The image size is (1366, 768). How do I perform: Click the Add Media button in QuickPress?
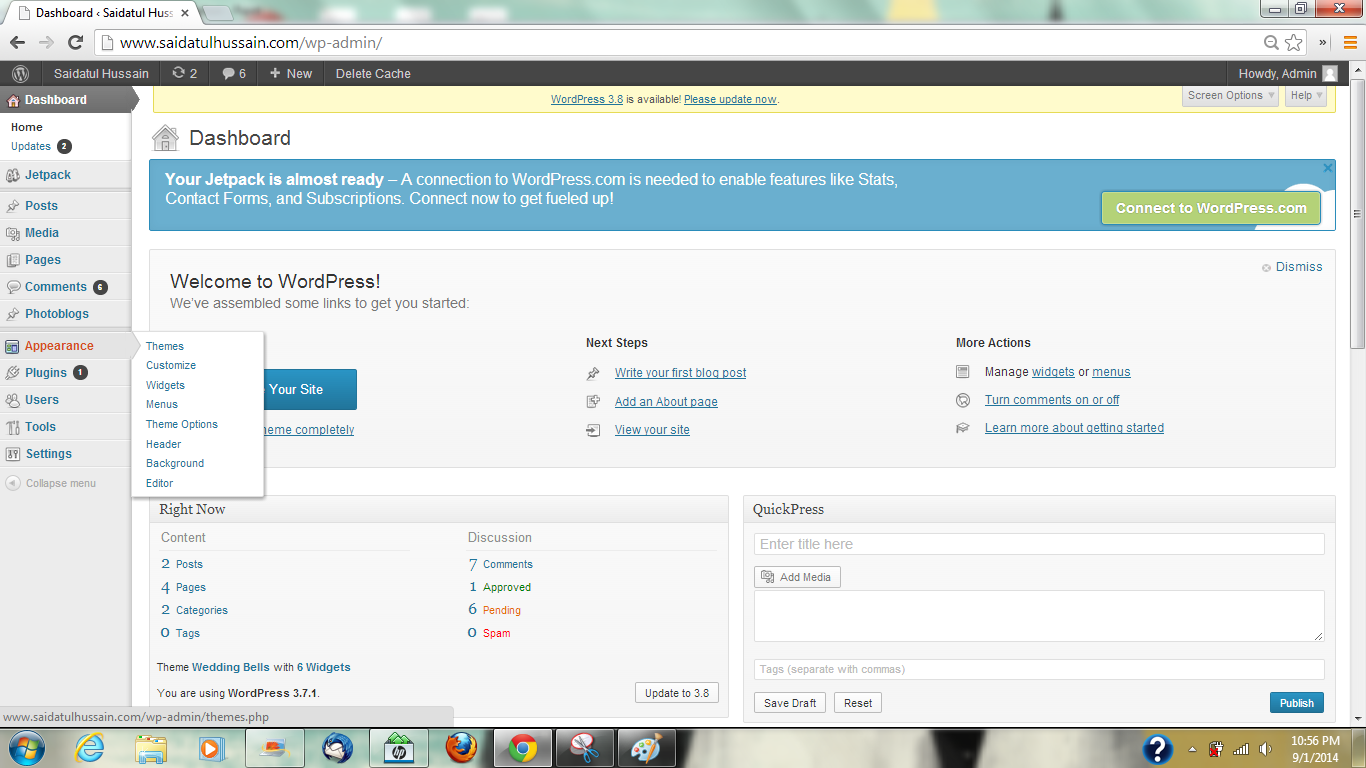[797, 577]
